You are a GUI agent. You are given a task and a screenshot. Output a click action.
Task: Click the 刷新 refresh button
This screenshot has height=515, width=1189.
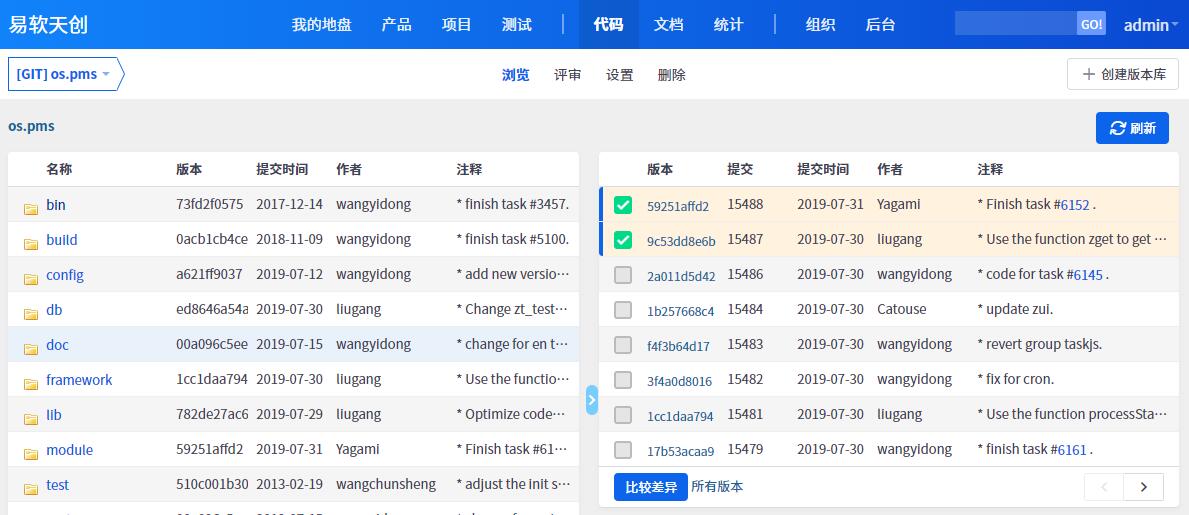[x=1132, y=128]
